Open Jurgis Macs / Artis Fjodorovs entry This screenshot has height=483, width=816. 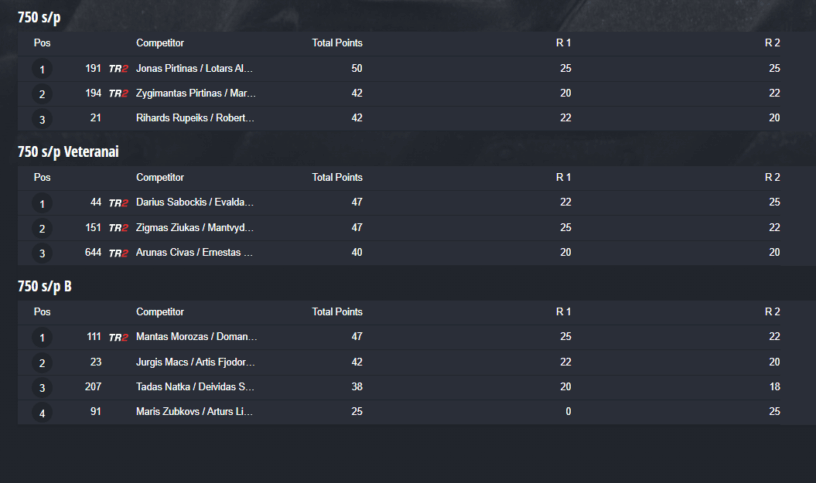[x=195, y=362]
